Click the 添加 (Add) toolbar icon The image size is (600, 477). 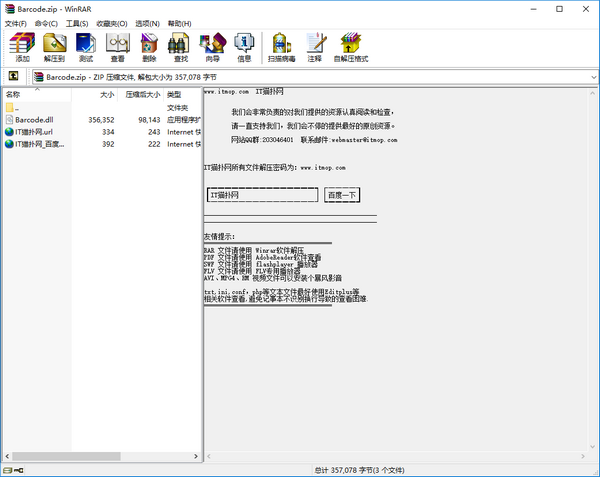(x=22, y=47)
